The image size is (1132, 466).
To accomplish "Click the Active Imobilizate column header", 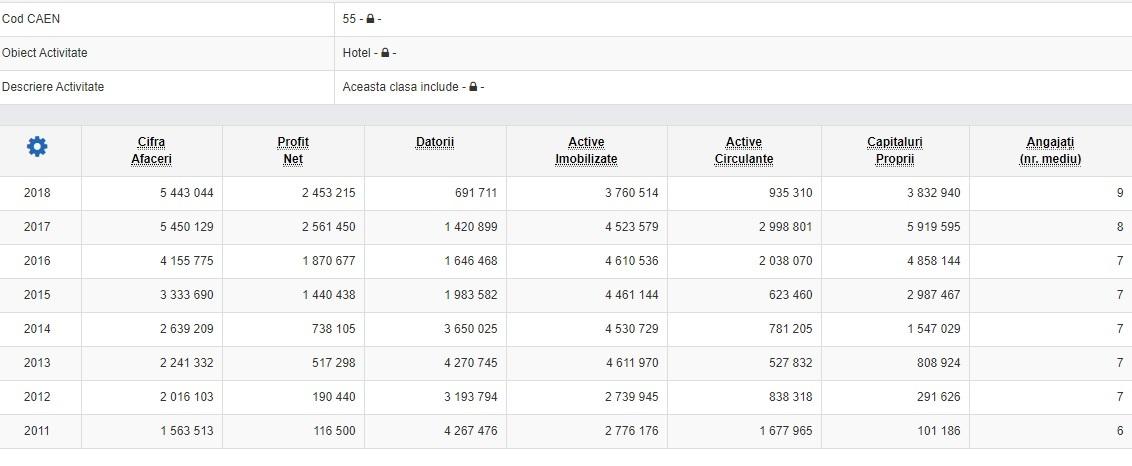I will point(586,151).
